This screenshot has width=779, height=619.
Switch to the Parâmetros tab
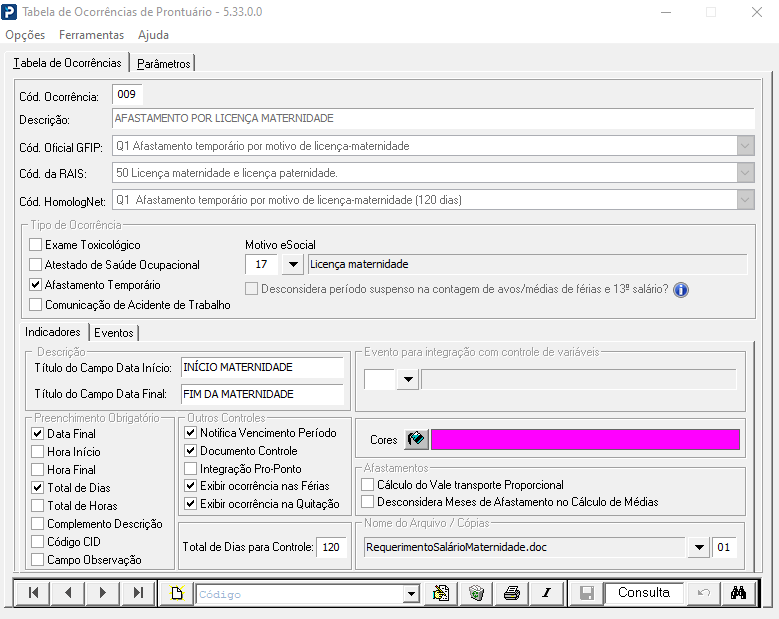point(163,64)
